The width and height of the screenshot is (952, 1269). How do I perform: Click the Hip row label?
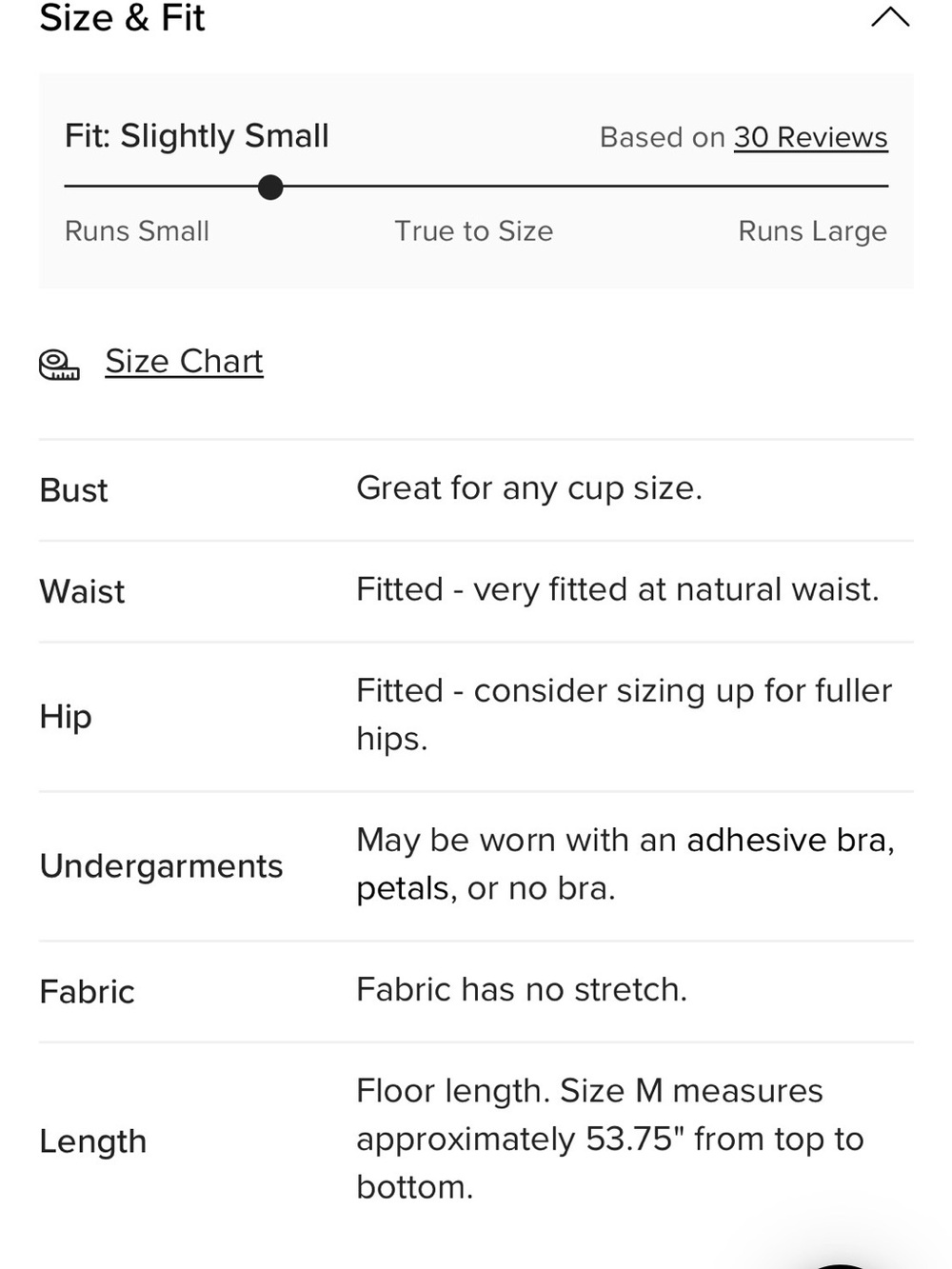(66, 716)
